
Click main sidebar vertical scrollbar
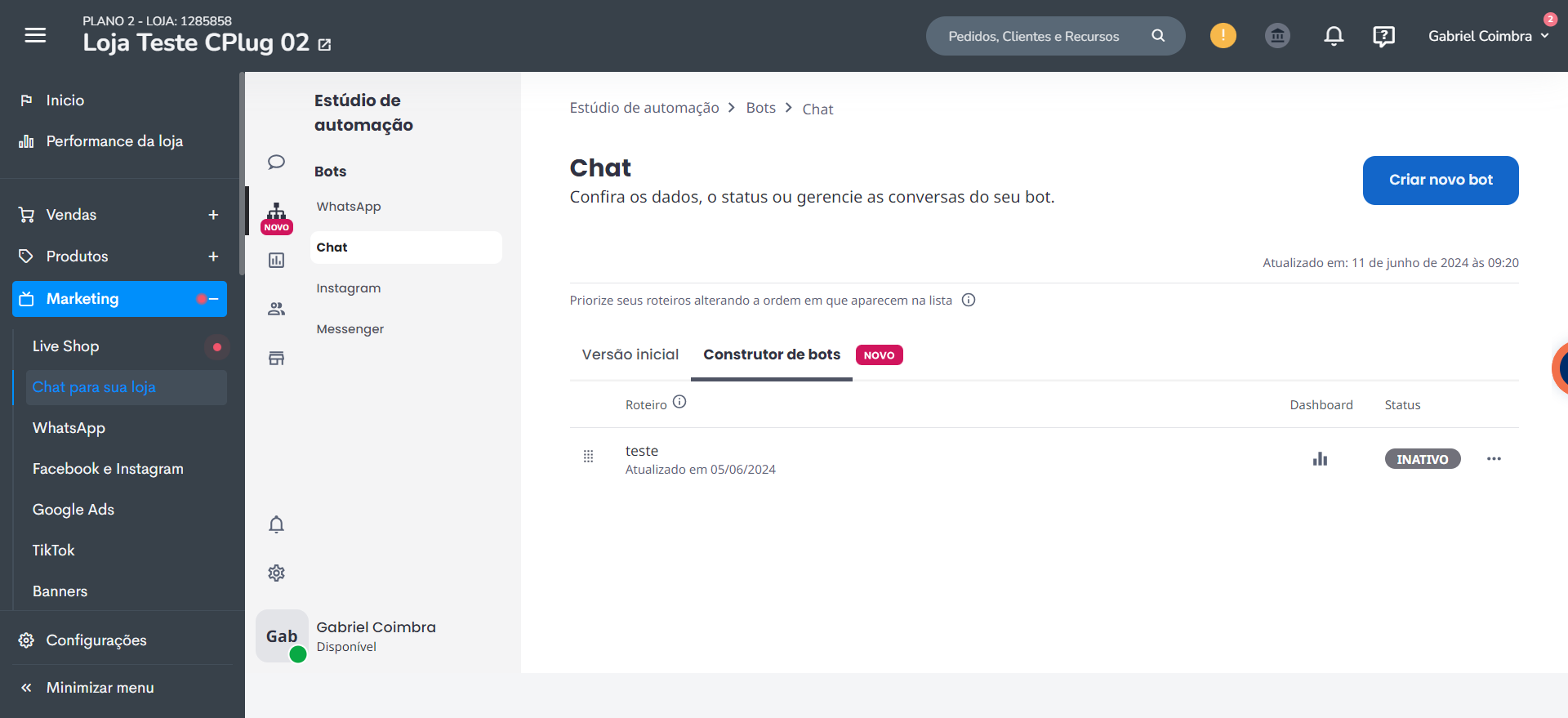242,173
